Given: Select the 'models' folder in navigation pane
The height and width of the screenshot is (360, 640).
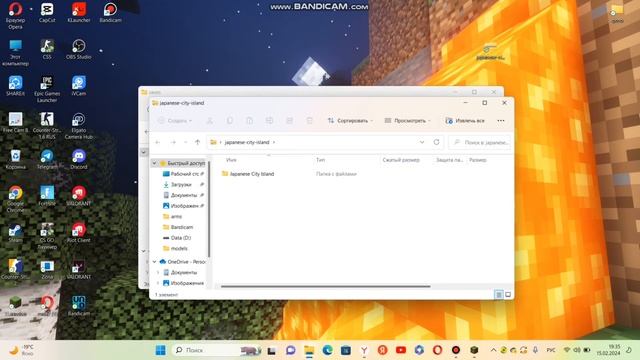Looking at the screenshot, I should (175, 248).
